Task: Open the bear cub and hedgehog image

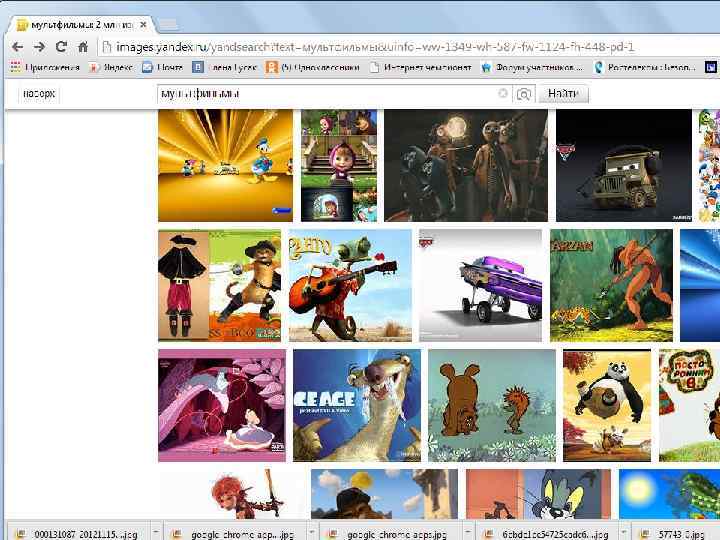Action: coord(491,405)
